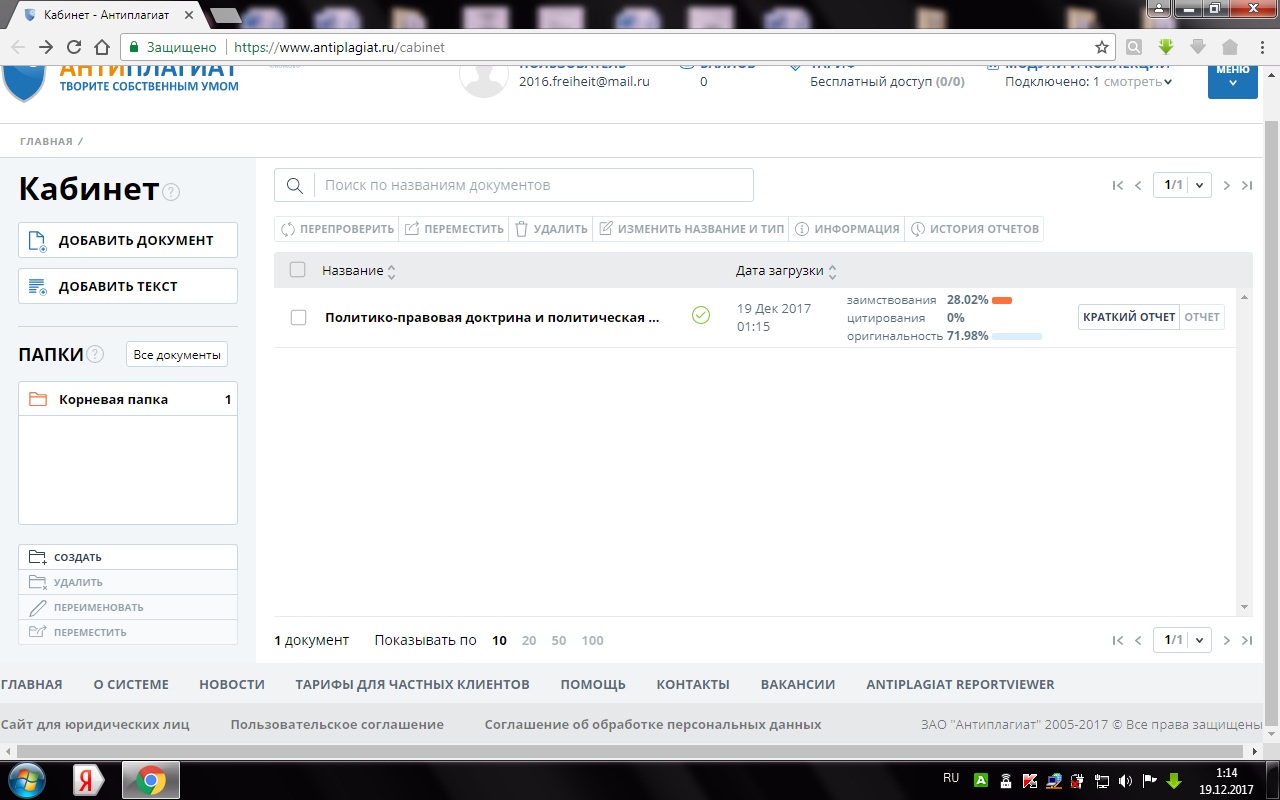Expand the смотреть connected modules dropdown
This screenshot has height=800, width=1280.
coord(1138,82)
